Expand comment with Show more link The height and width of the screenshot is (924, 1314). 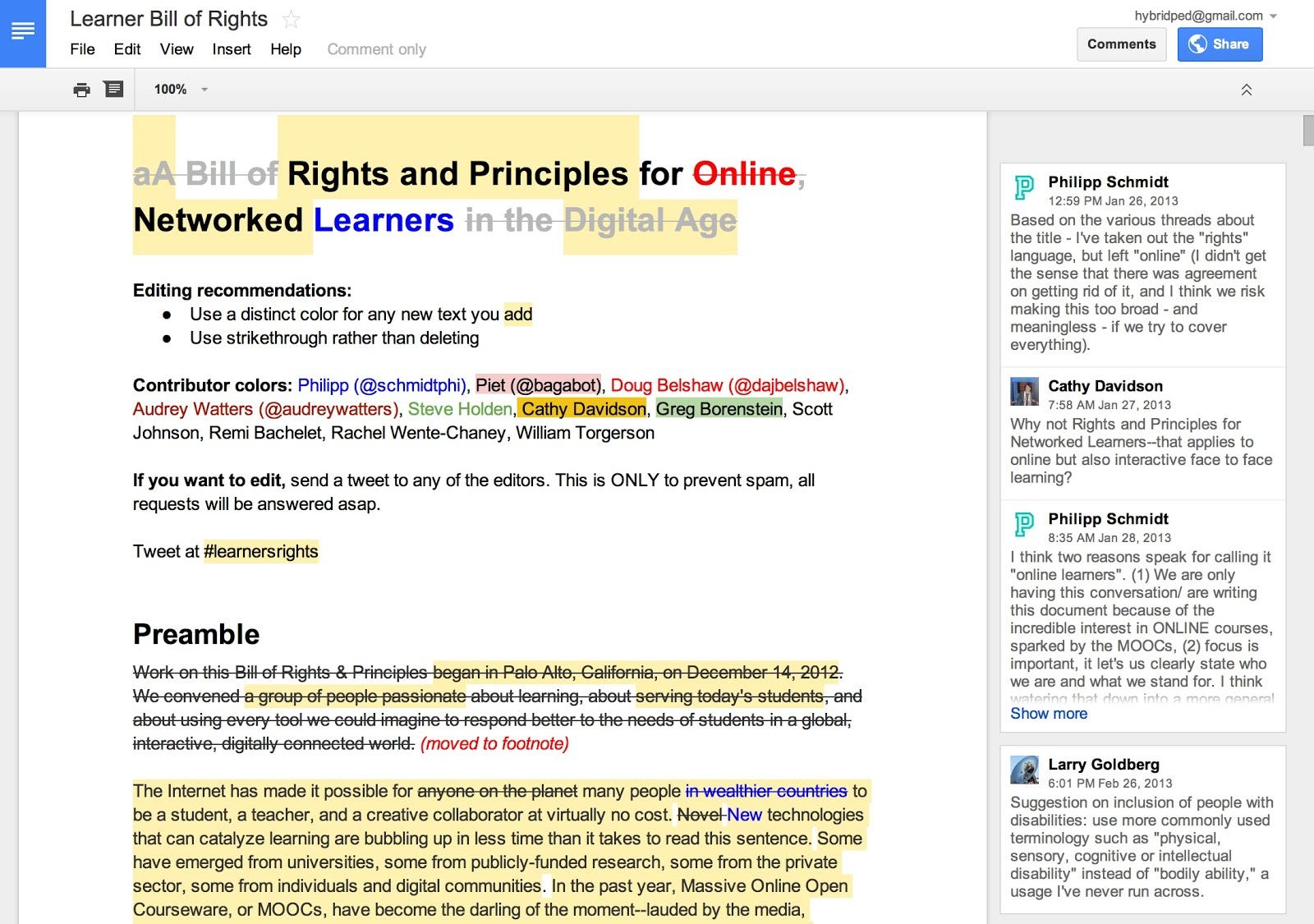1049,714
